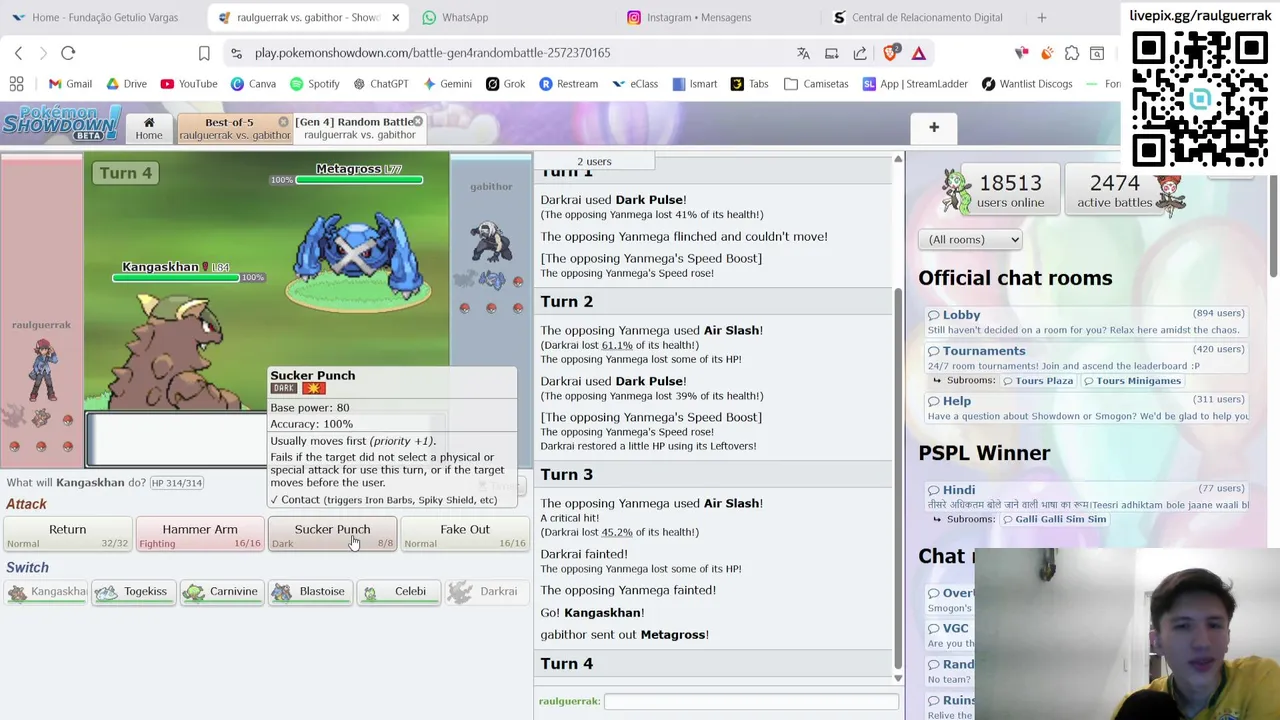The image size is (1280, 720).
Task: Select the Return attack move
Action: pyautogui.click(x=67, y=535)
